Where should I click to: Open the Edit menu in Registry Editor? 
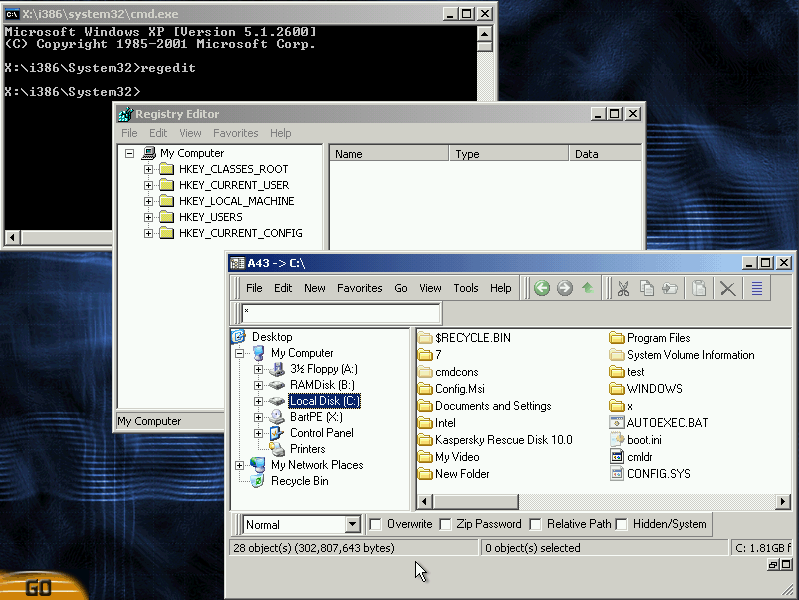[158, 133]
